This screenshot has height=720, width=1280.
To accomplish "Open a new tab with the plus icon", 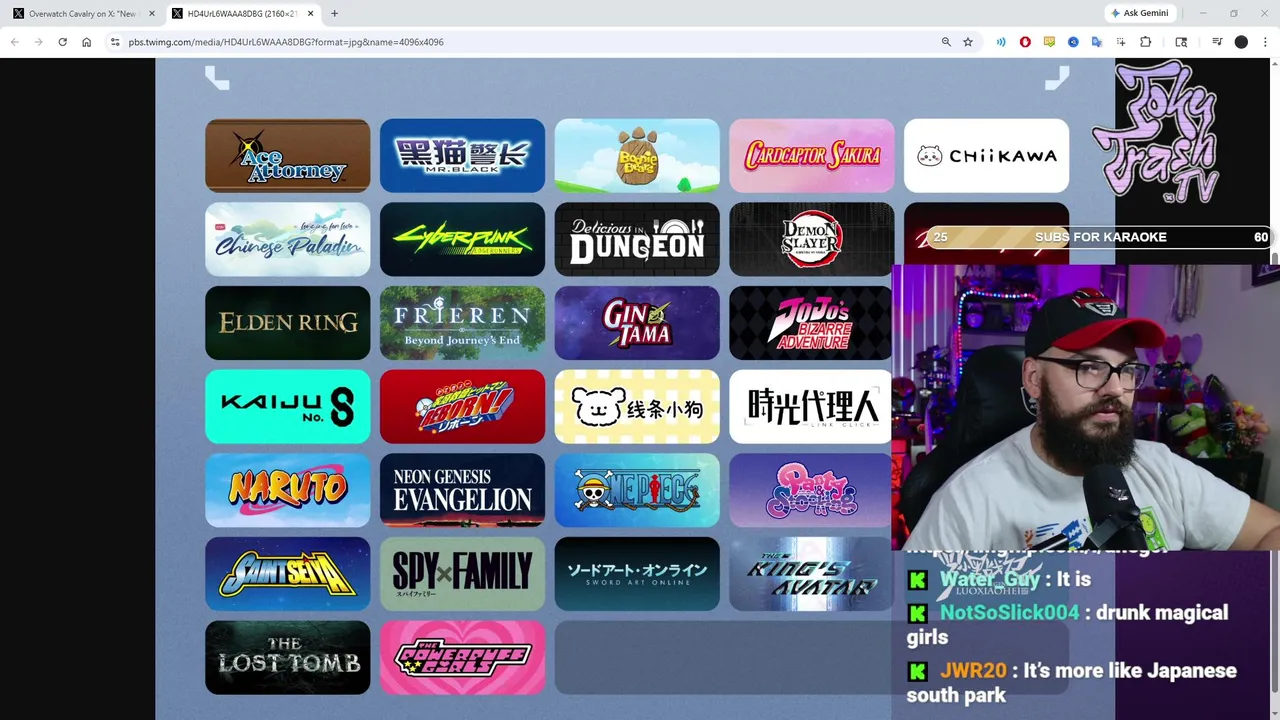I will click(334, 13).
